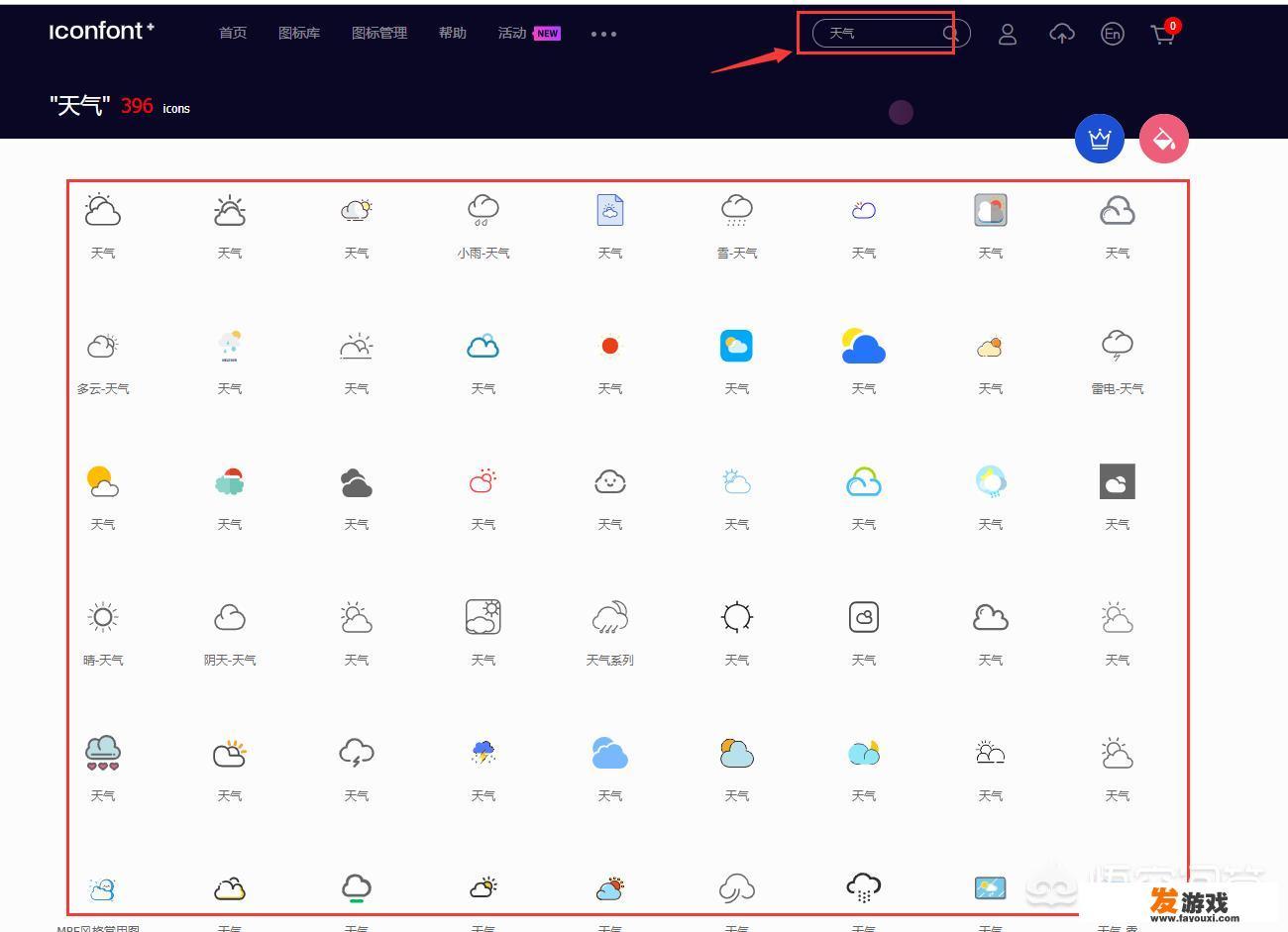This screenshot has width=1288, height=932.
Task: Select the 阴天-天气 overcast cloud icon
Action: [230, 617]
